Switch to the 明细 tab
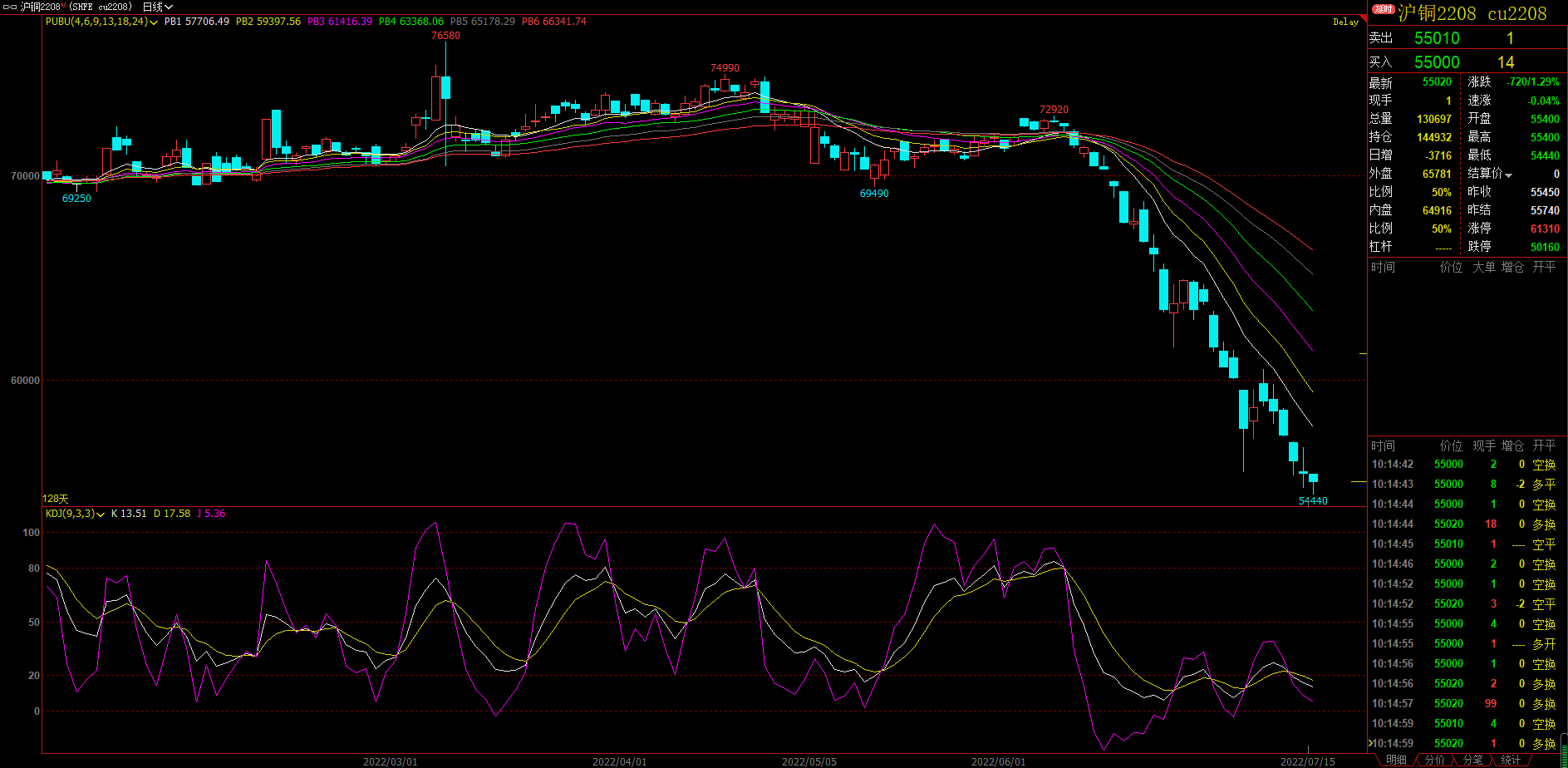The width and height of the screenshot is (1568, 768). click(x=1396, y=761)
